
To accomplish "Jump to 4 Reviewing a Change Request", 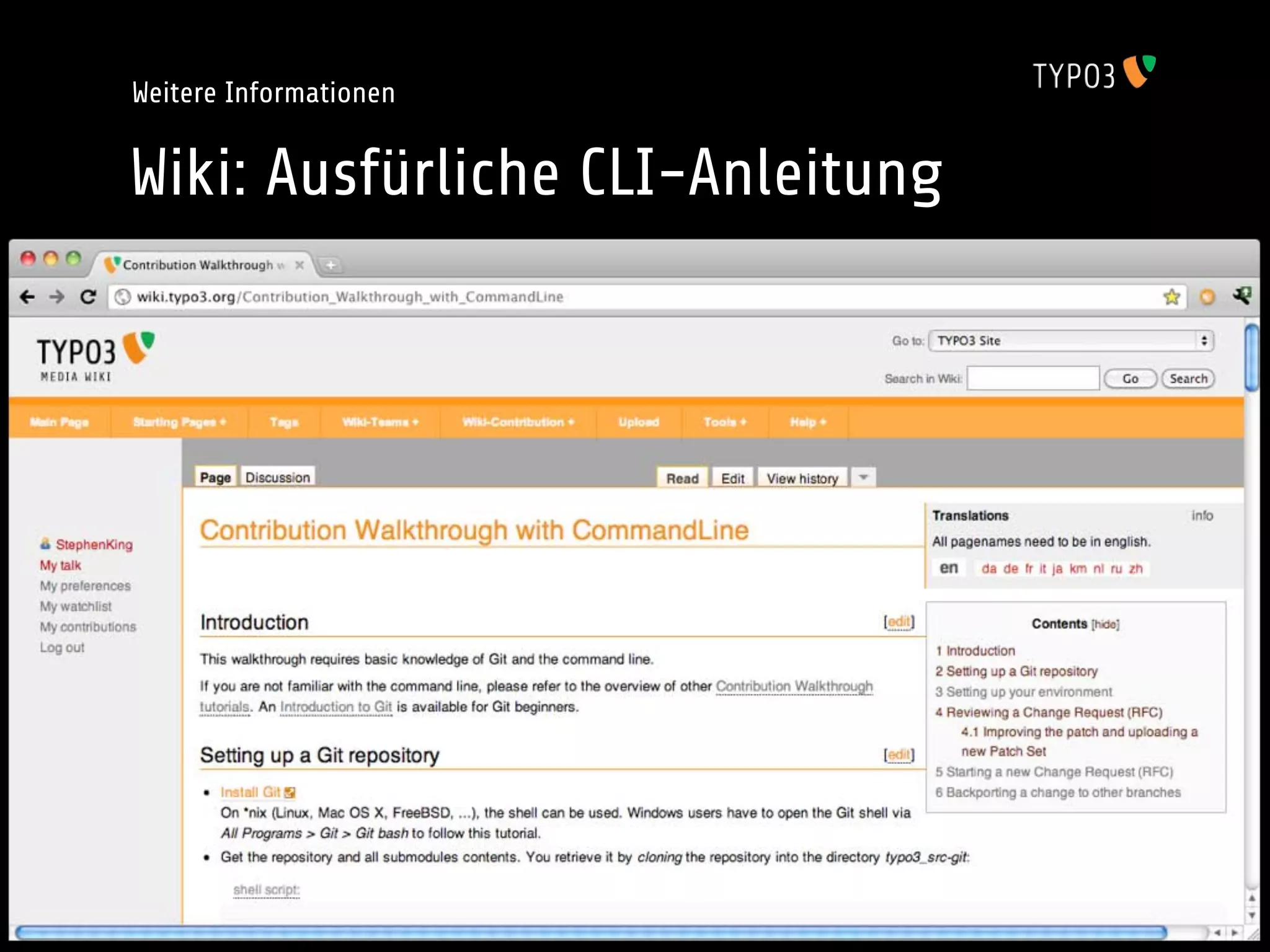I will click(x=1049, y=712).
